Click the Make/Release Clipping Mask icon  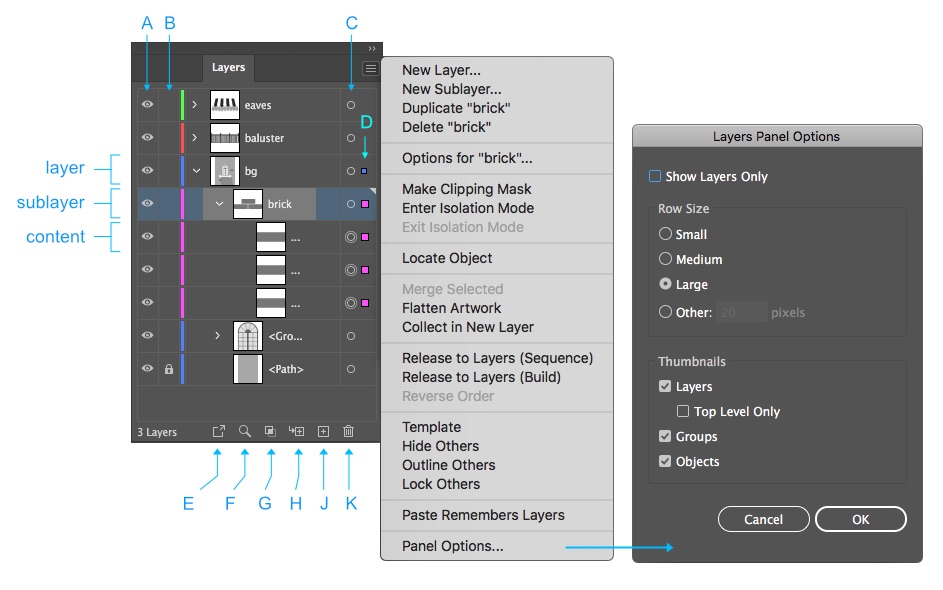tap(270, 432)
